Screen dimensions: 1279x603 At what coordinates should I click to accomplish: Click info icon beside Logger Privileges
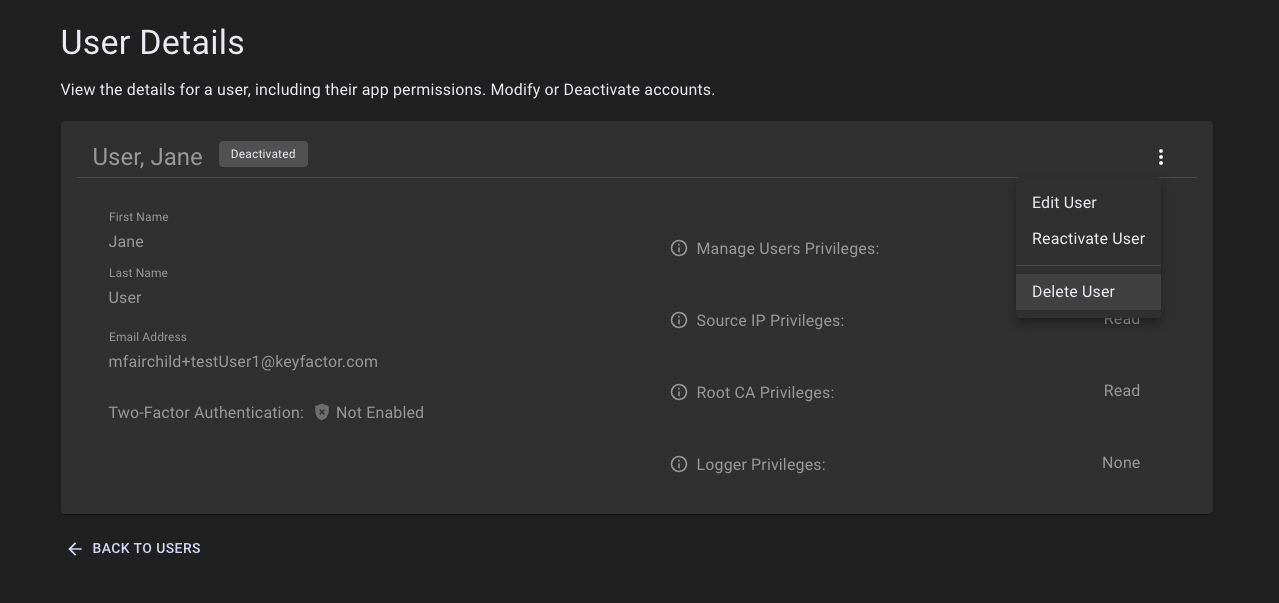point(678,464)
